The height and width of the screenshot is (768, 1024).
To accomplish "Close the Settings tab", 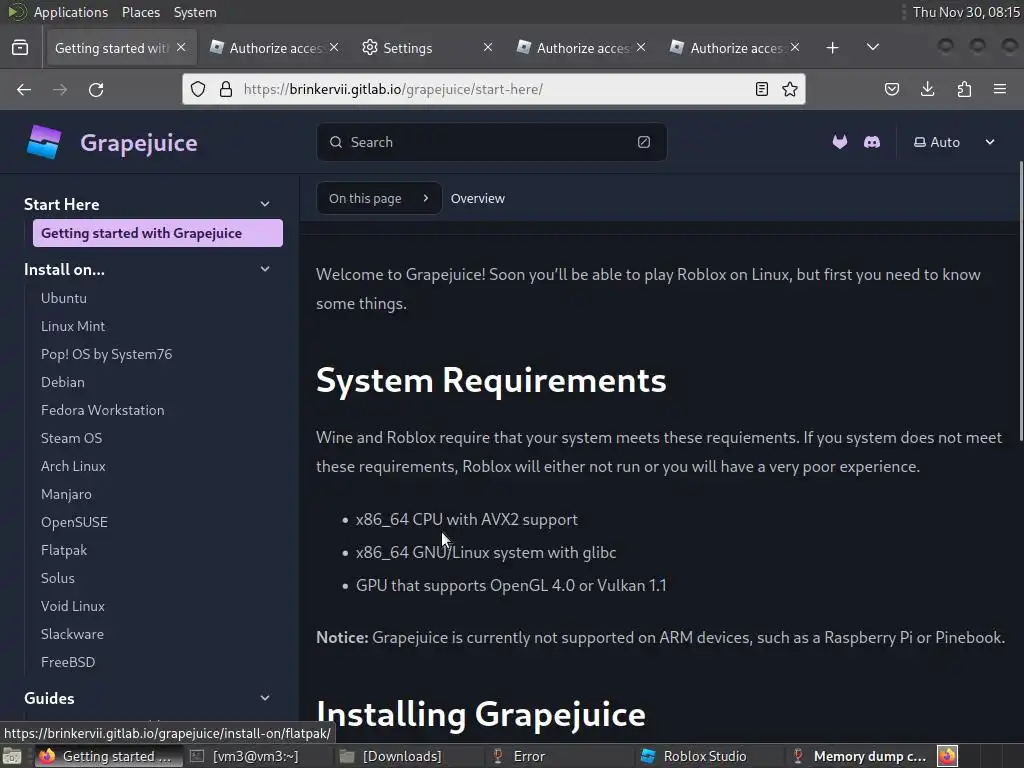I will click(x=487, y=47).
